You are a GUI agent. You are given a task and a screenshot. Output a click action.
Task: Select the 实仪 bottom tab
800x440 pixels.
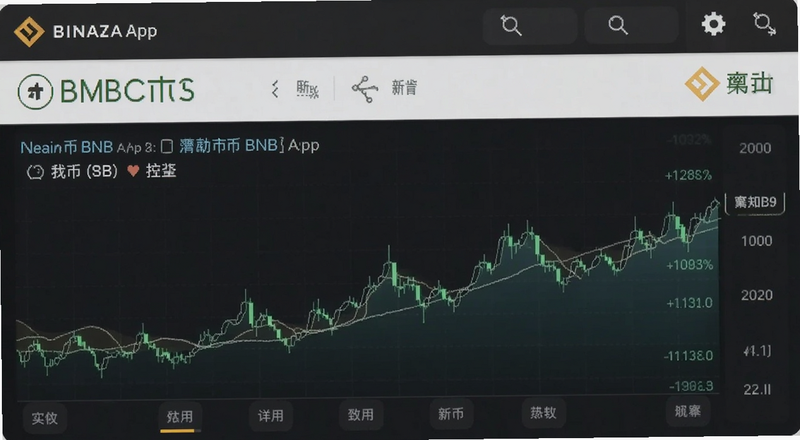[x=44, y=419]
